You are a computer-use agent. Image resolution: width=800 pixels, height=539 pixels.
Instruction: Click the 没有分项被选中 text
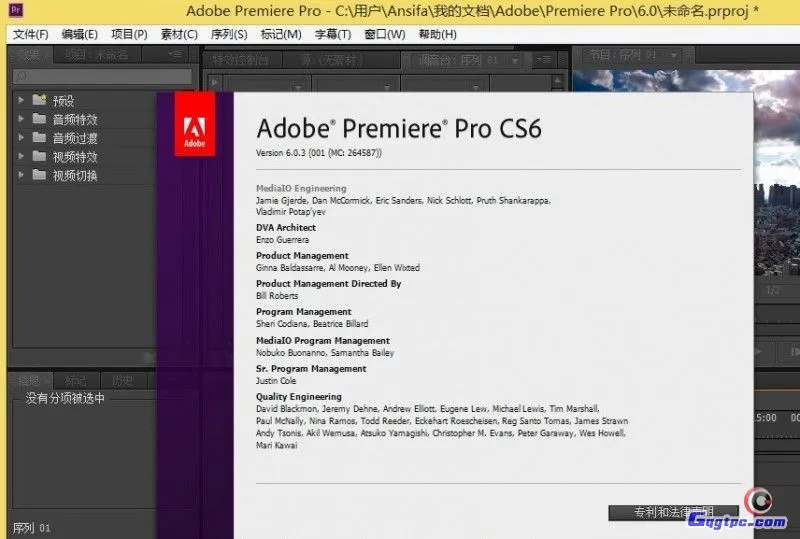tap(65, 398)
